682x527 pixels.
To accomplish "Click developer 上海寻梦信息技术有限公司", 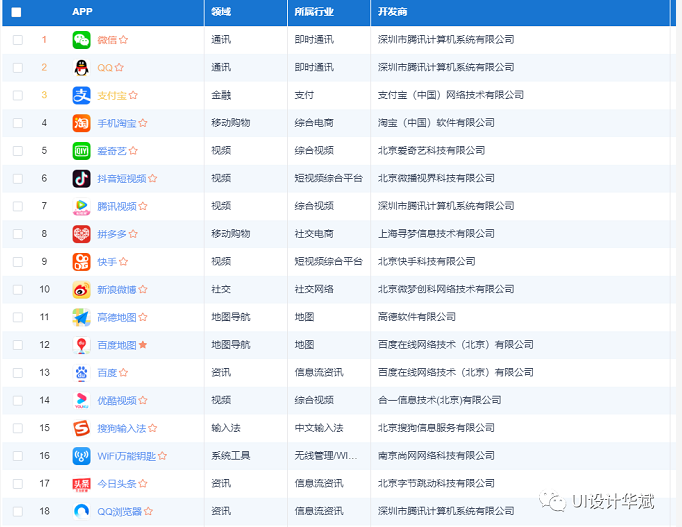I will click(436, 234).
